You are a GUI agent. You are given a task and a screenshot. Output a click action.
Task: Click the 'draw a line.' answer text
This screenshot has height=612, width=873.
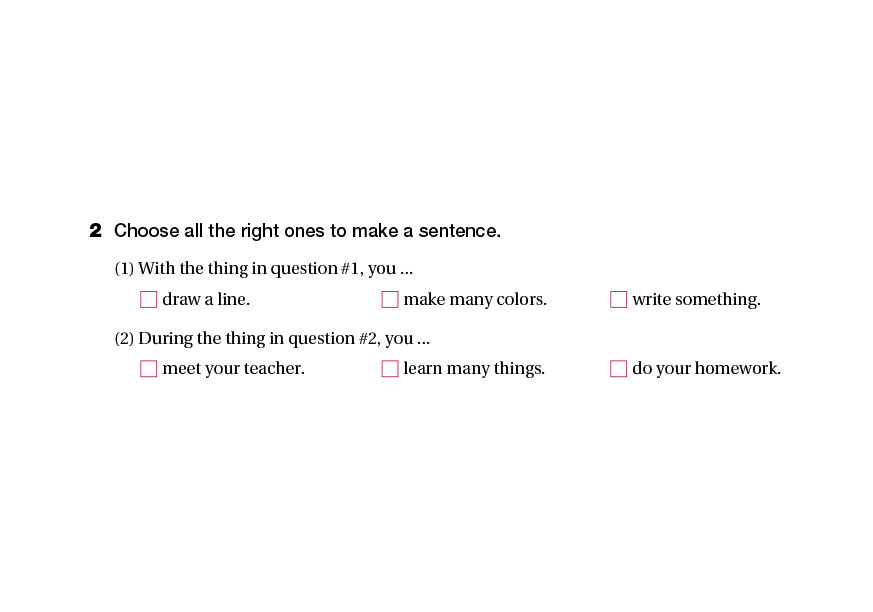[x=206, y=299]
